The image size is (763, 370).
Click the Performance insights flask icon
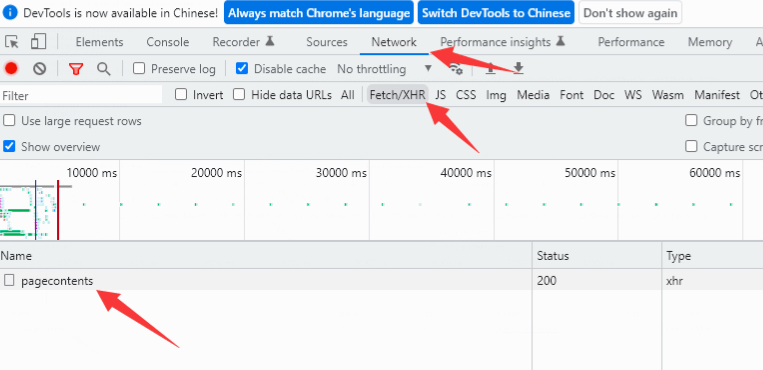[561, 41]
